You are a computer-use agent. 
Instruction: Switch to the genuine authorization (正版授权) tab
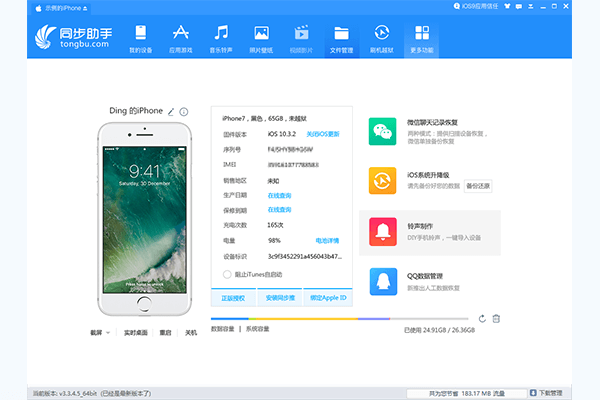tap(233, 297)
